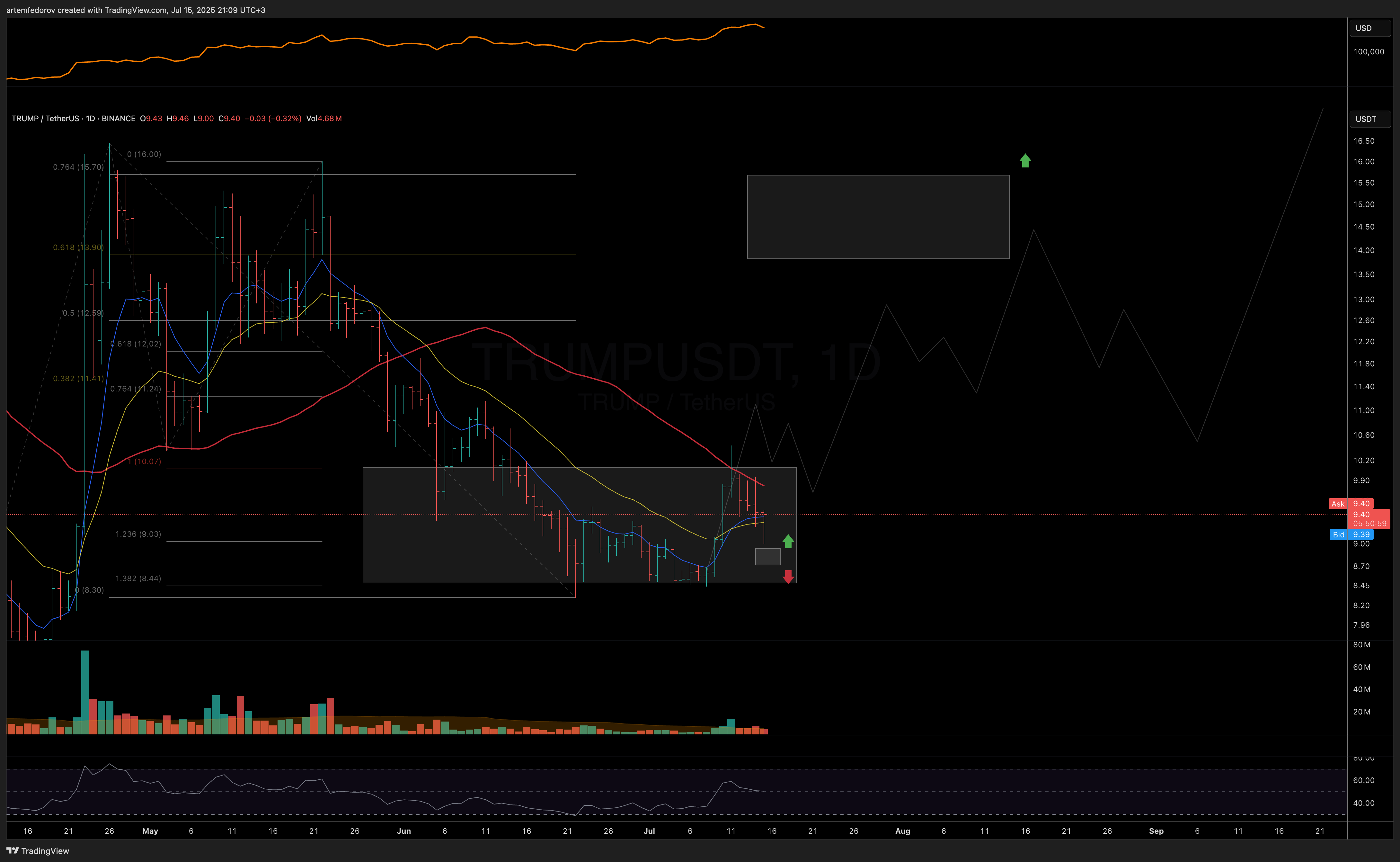Select the Fib label 0.618 (13.90)
1400x862 pixels.
(78, 247)
